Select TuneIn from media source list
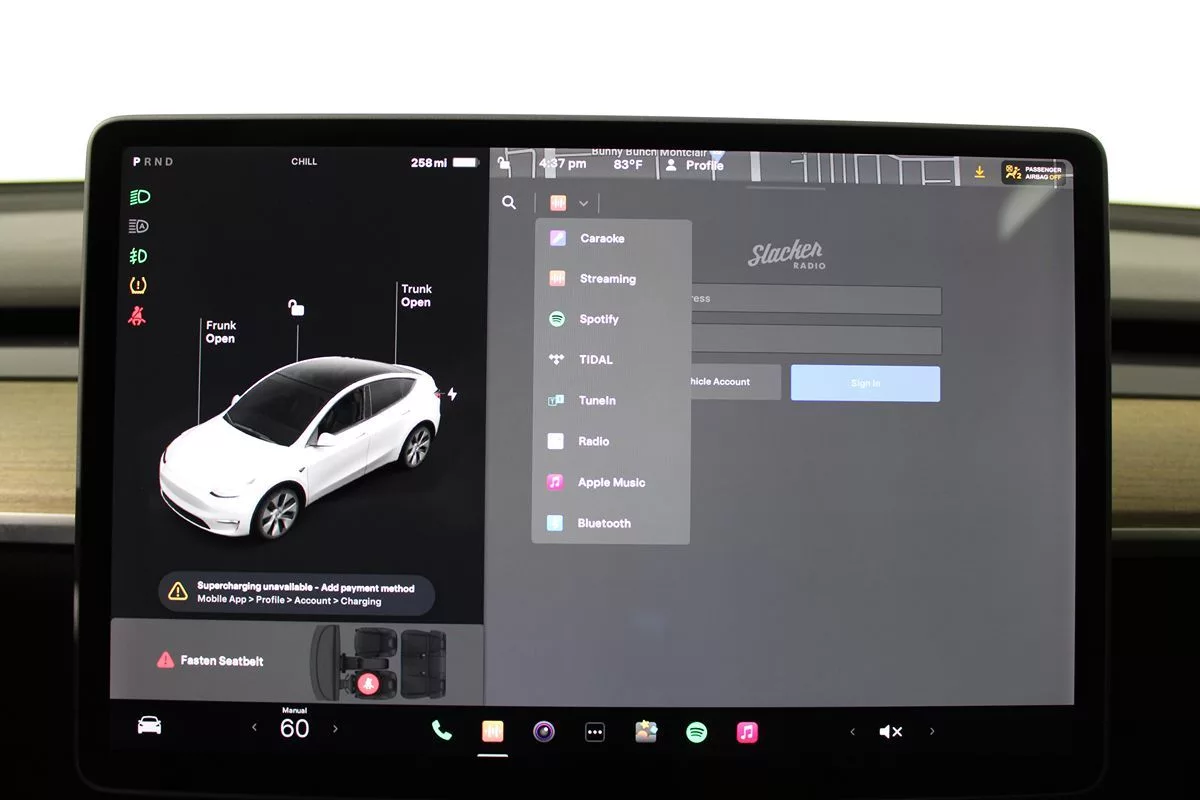 597,400
